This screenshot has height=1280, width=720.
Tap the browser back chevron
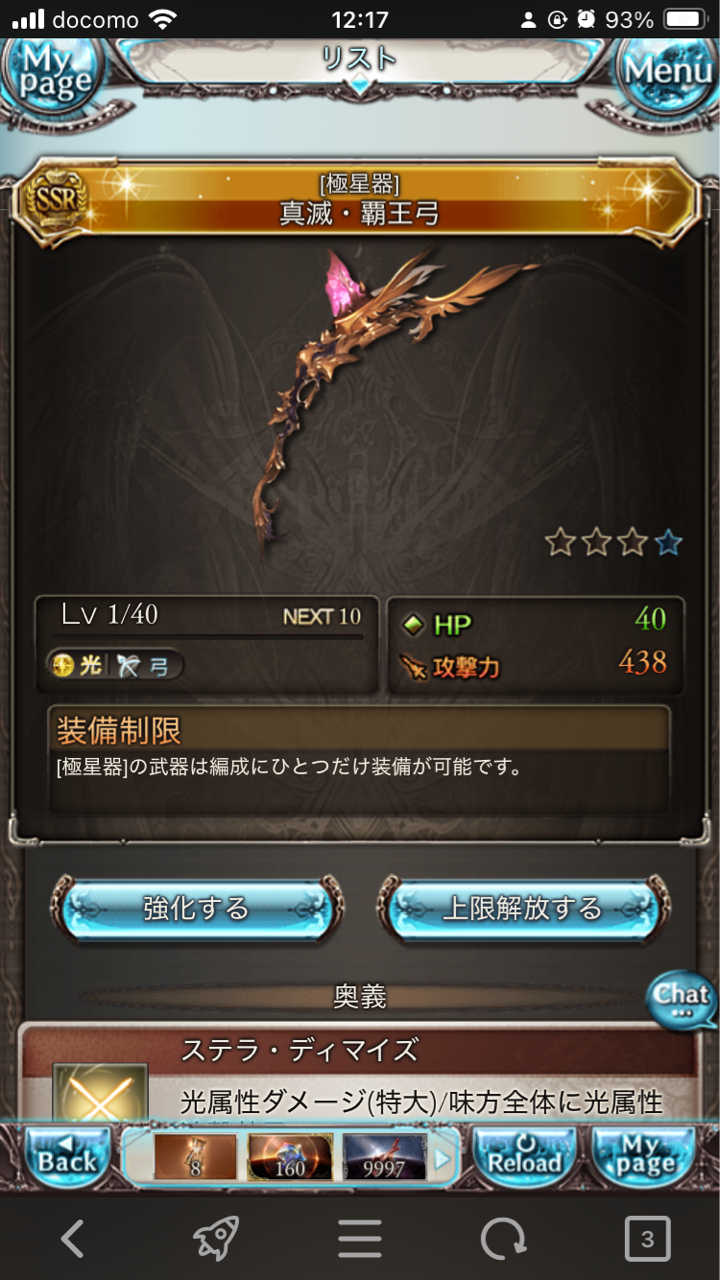[72, 1240]
